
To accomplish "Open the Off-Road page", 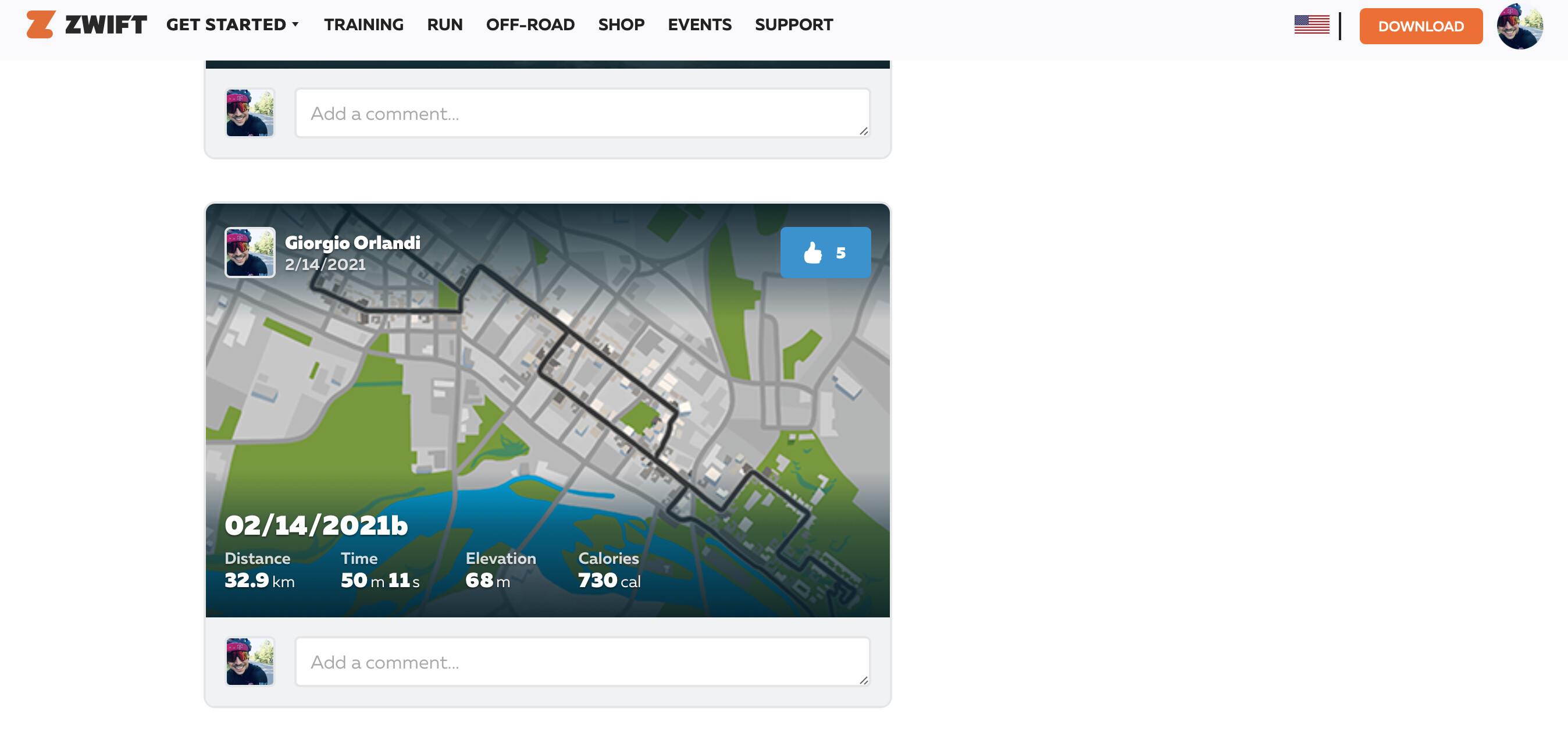I will pyautogui.click(x=530, y=25).
